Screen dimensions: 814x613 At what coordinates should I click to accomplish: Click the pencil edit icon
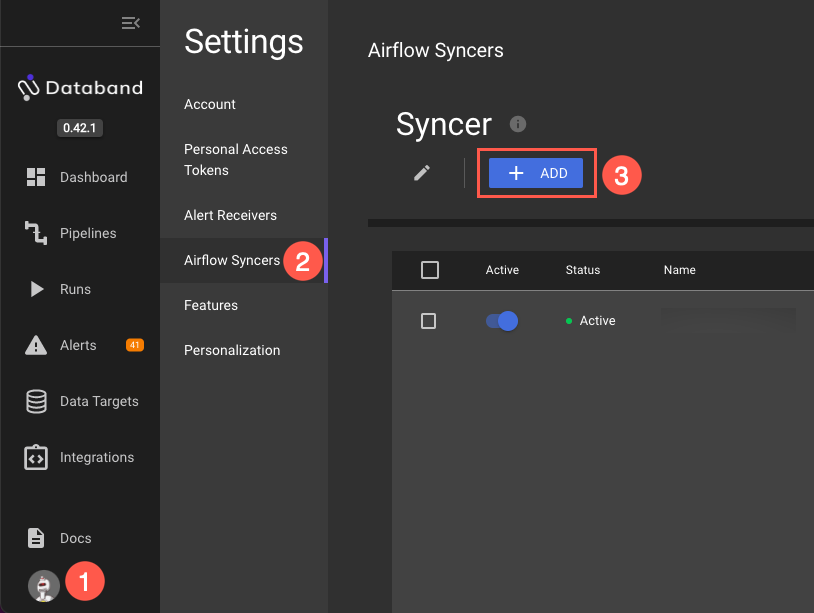pyautogui.click(x=422, y=173)
